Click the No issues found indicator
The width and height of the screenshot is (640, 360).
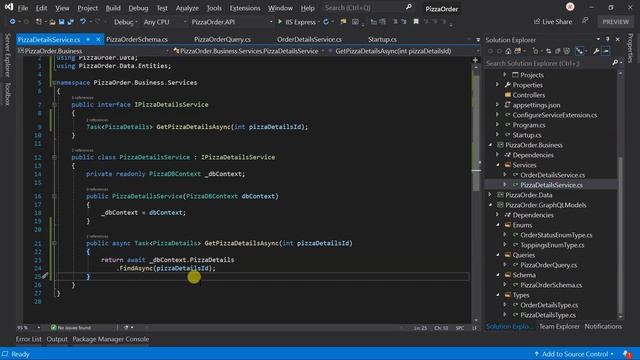coord(71,328)
